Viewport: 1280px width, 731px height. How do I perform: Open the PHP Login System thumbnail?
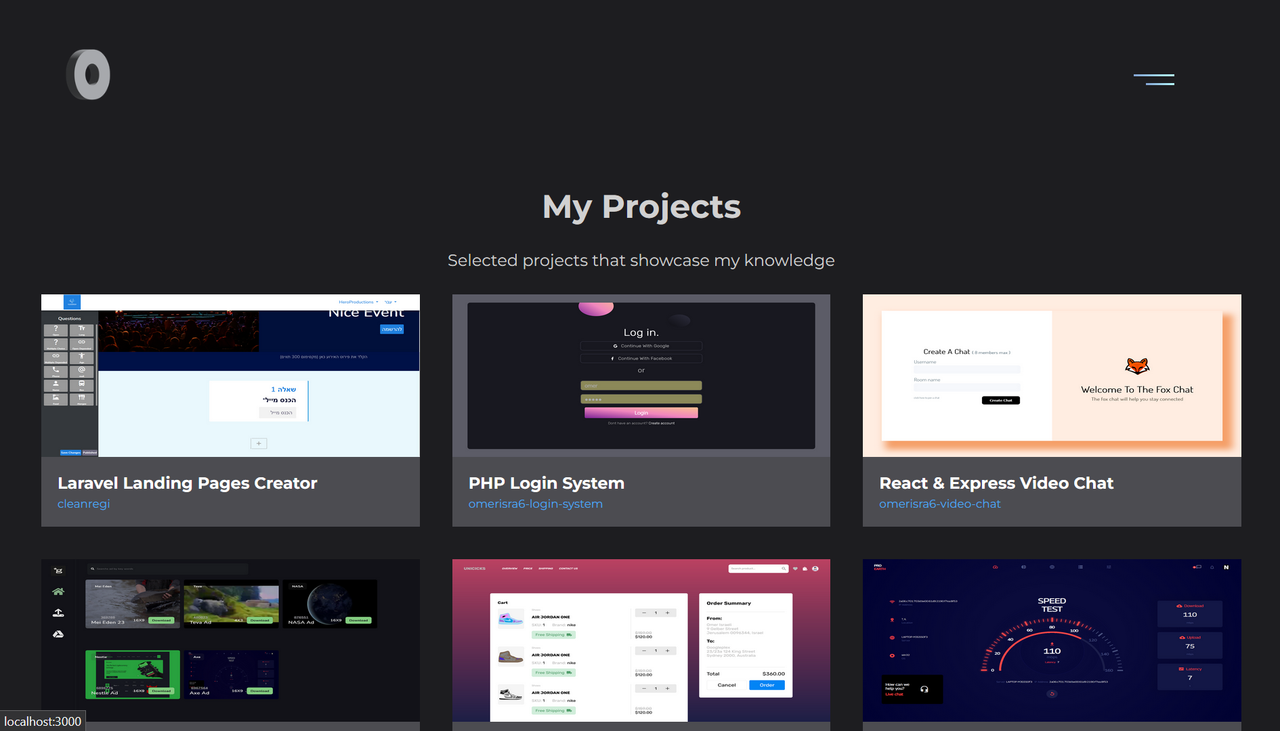(x=641, y=376)
